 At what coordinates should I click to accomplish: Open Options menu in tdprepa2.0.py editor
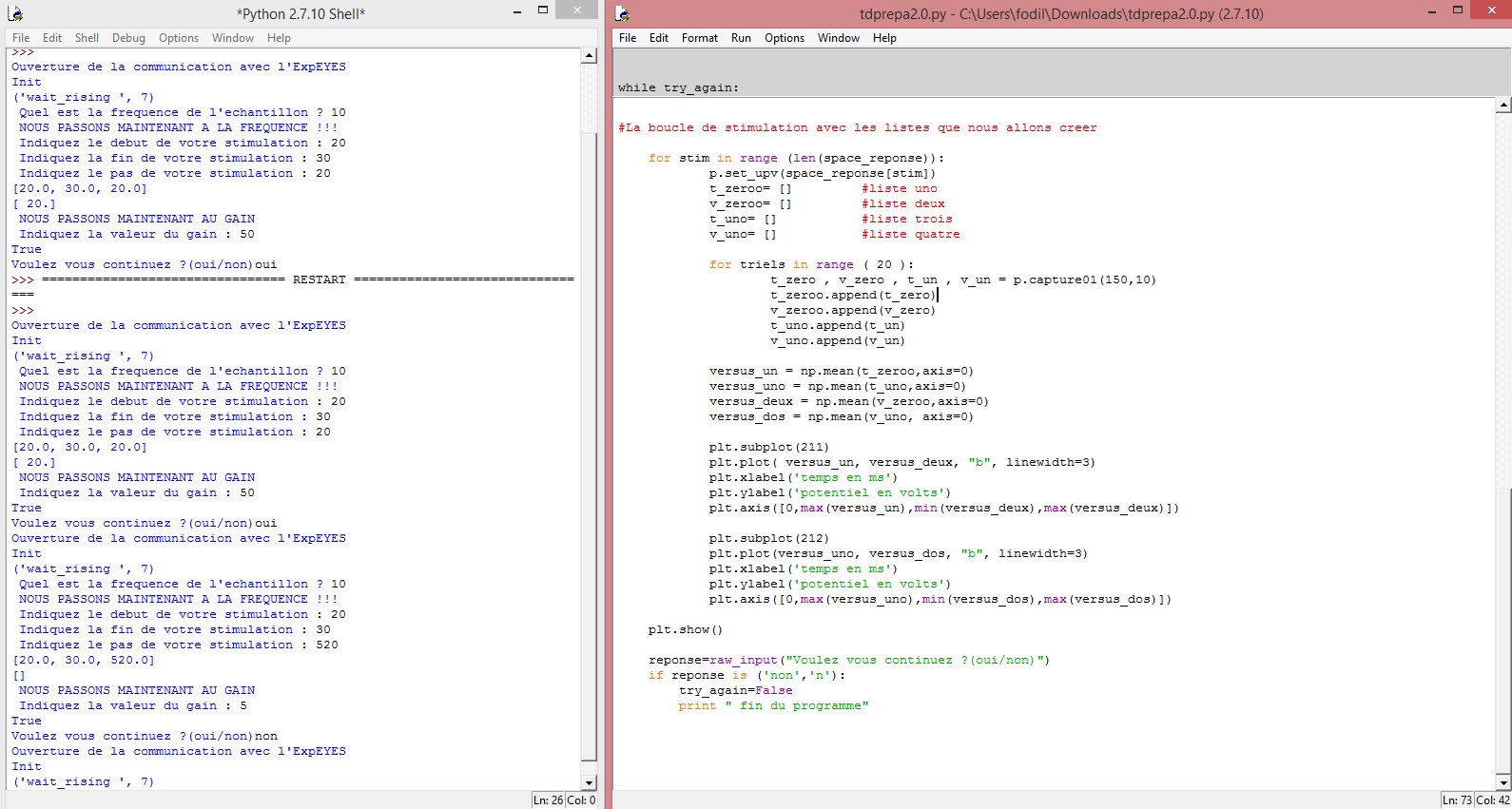pyautogui.click(x=785, y=38)
